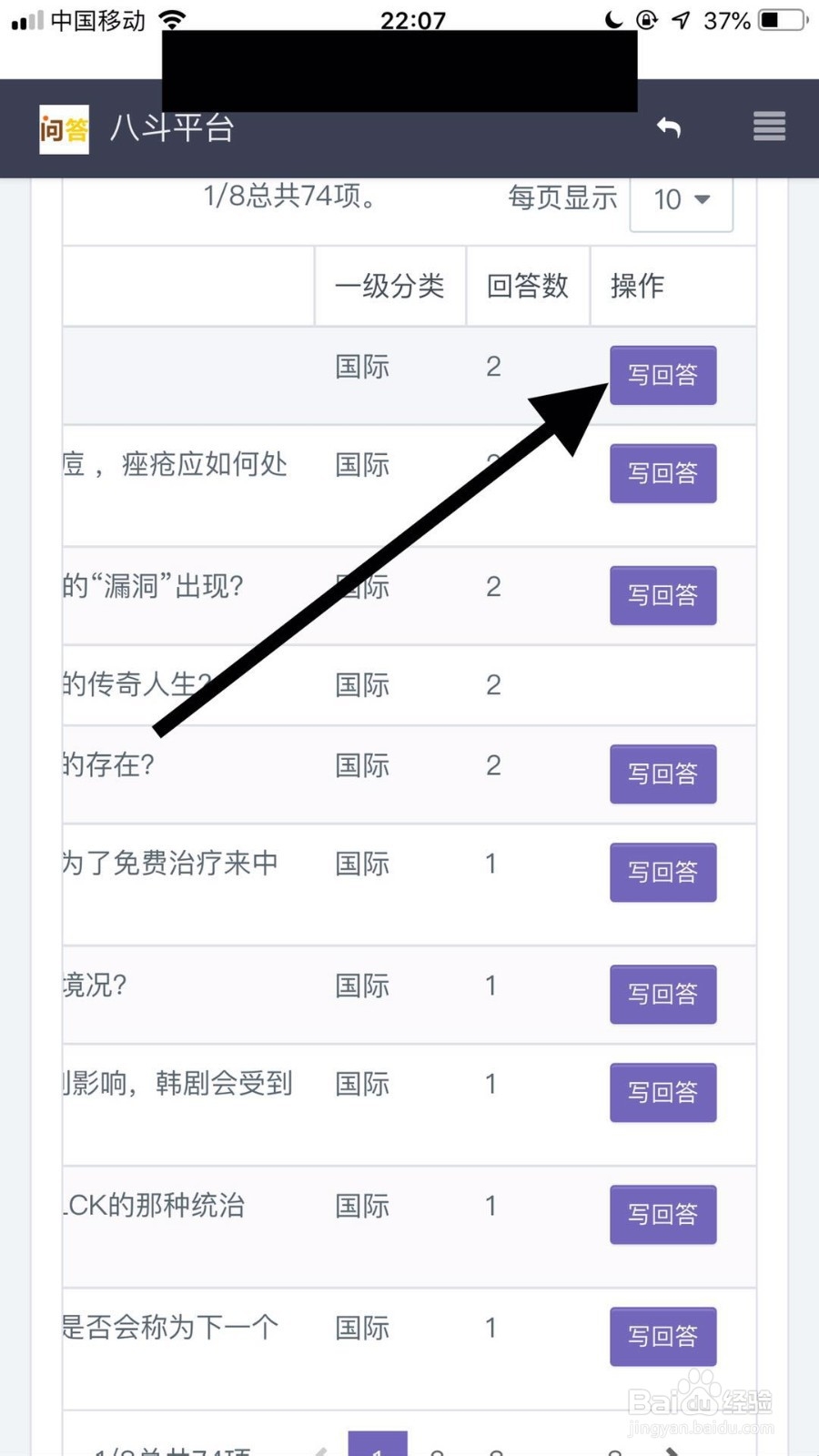Tap 写回答 for the 韩剧会受到 question
819x1456 pixels.
pos(662,1092)
